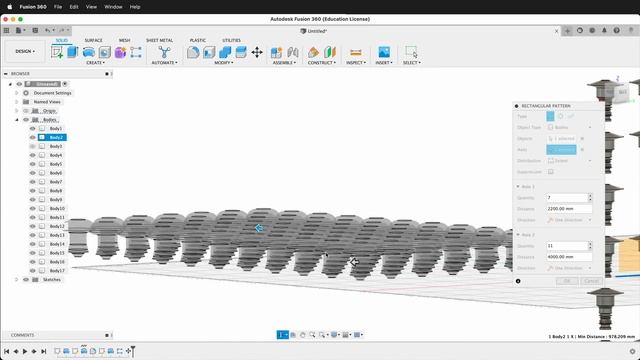The image size is (640, 360).
Task: Select the Extrude tool
Action: (x=72, y=52)
